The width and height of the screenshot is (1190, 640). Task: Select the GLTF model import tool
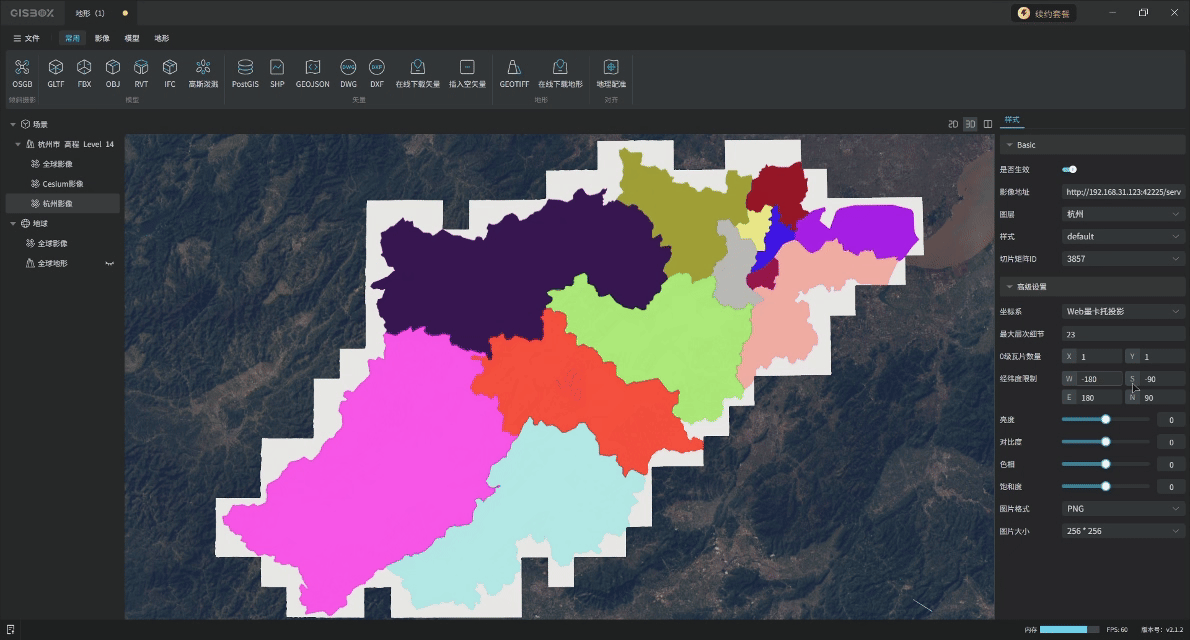(x=56, y=68)
